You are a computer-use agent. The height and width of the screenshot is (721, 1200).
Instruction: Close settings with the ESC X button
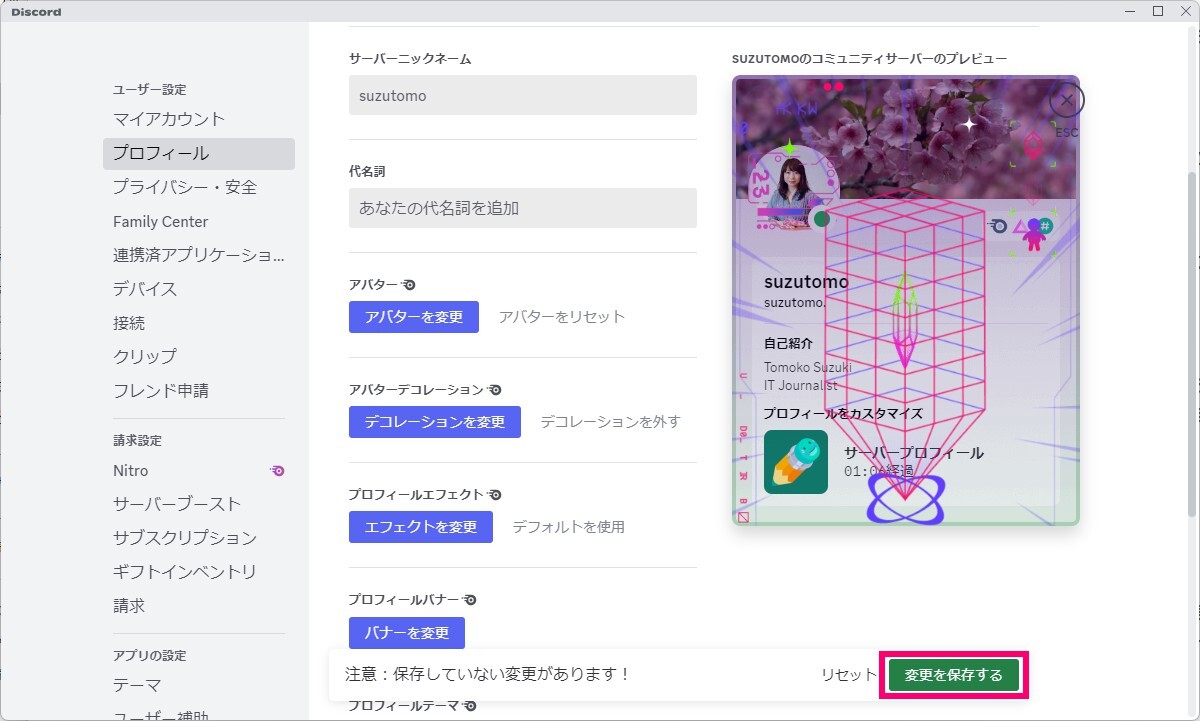click(x=1067, y=100)
